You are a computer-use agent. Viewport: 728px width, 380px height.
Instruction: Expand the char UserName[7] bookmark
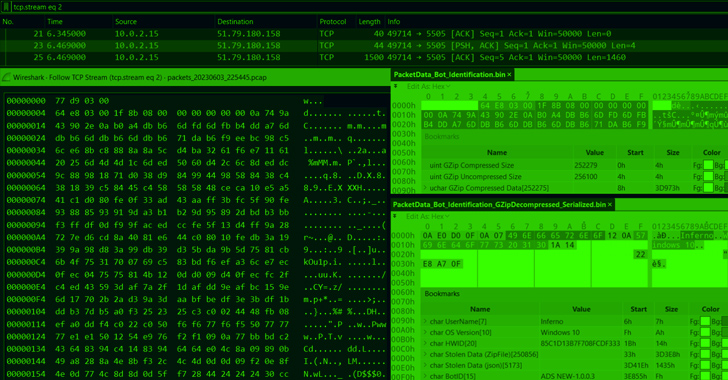(425, 321)
